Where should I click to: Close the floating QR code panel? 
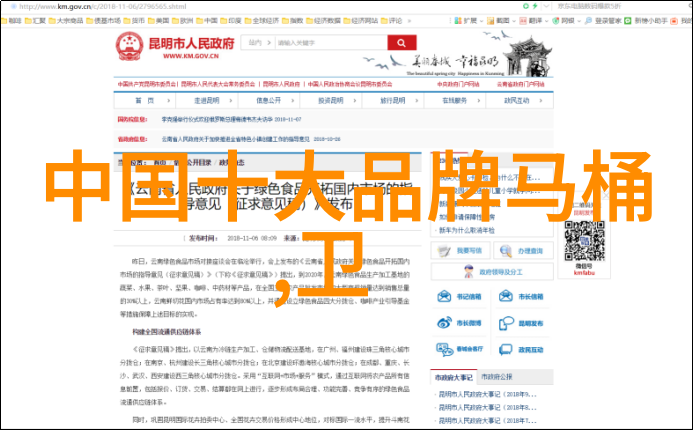point(606,195)
